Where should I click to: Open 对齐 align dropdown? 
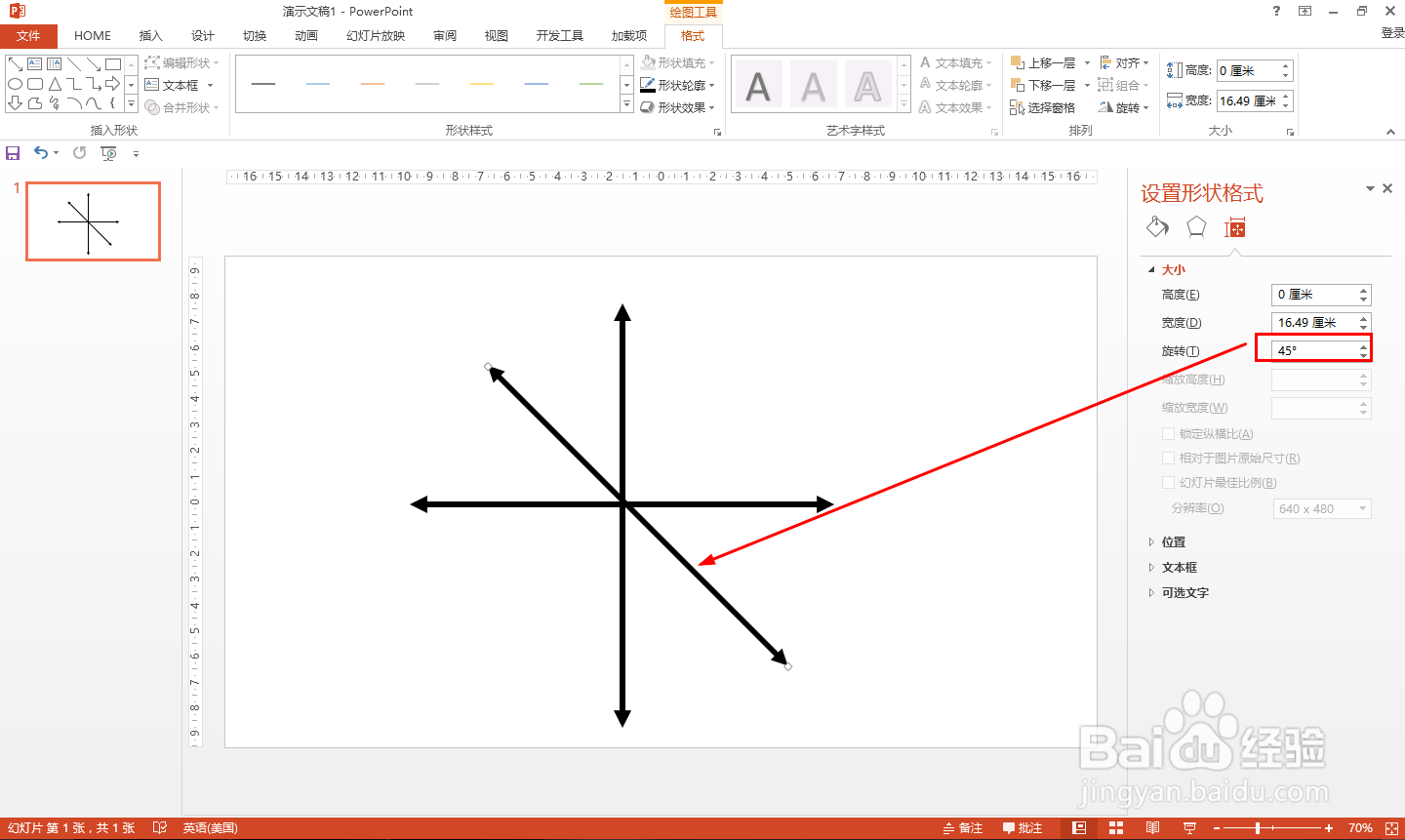click(x=1125, y=62)
